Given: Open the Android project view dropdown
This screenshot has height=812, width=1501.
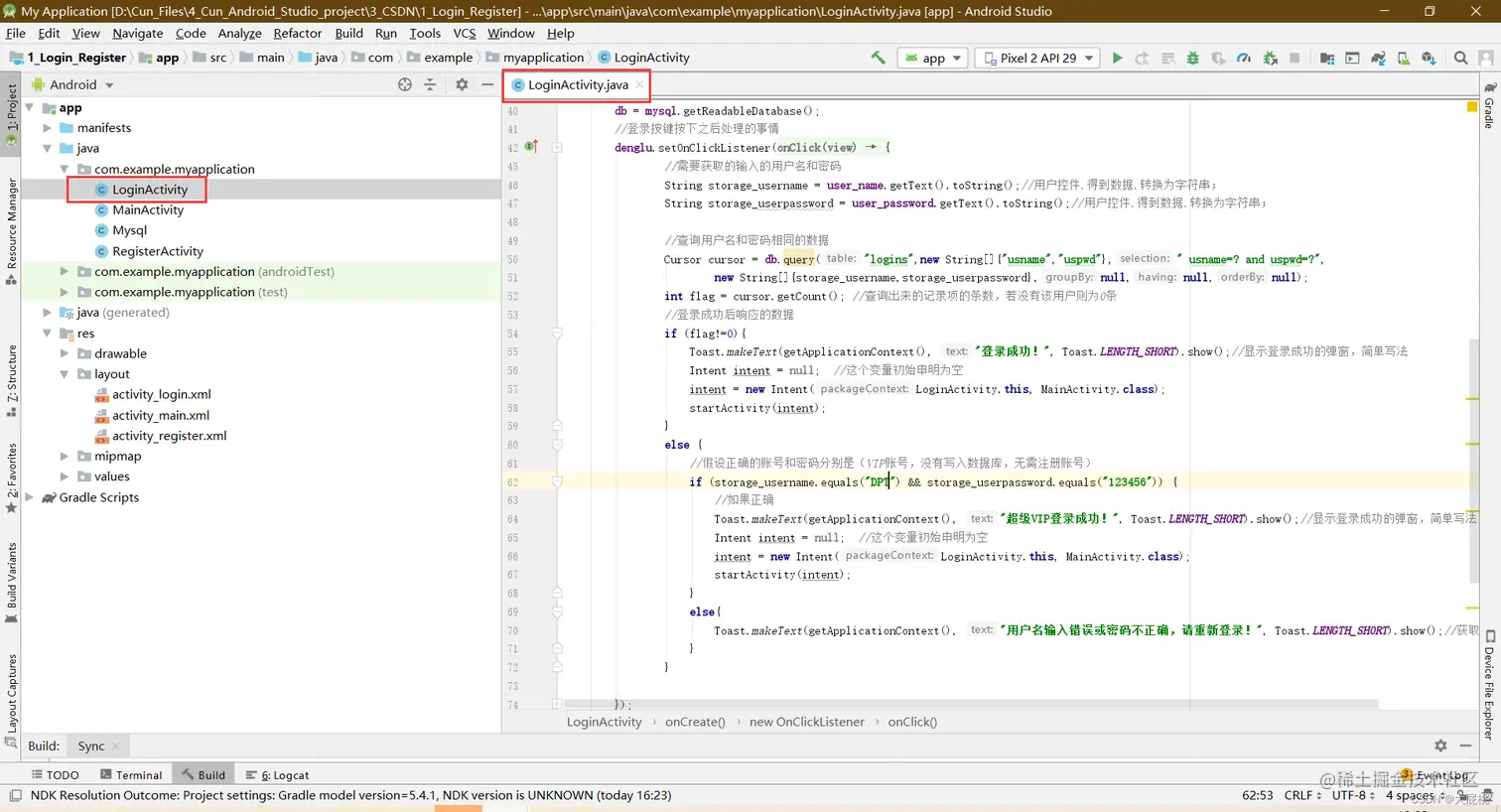Looking at the screenshot, I should tap(73, 84).
